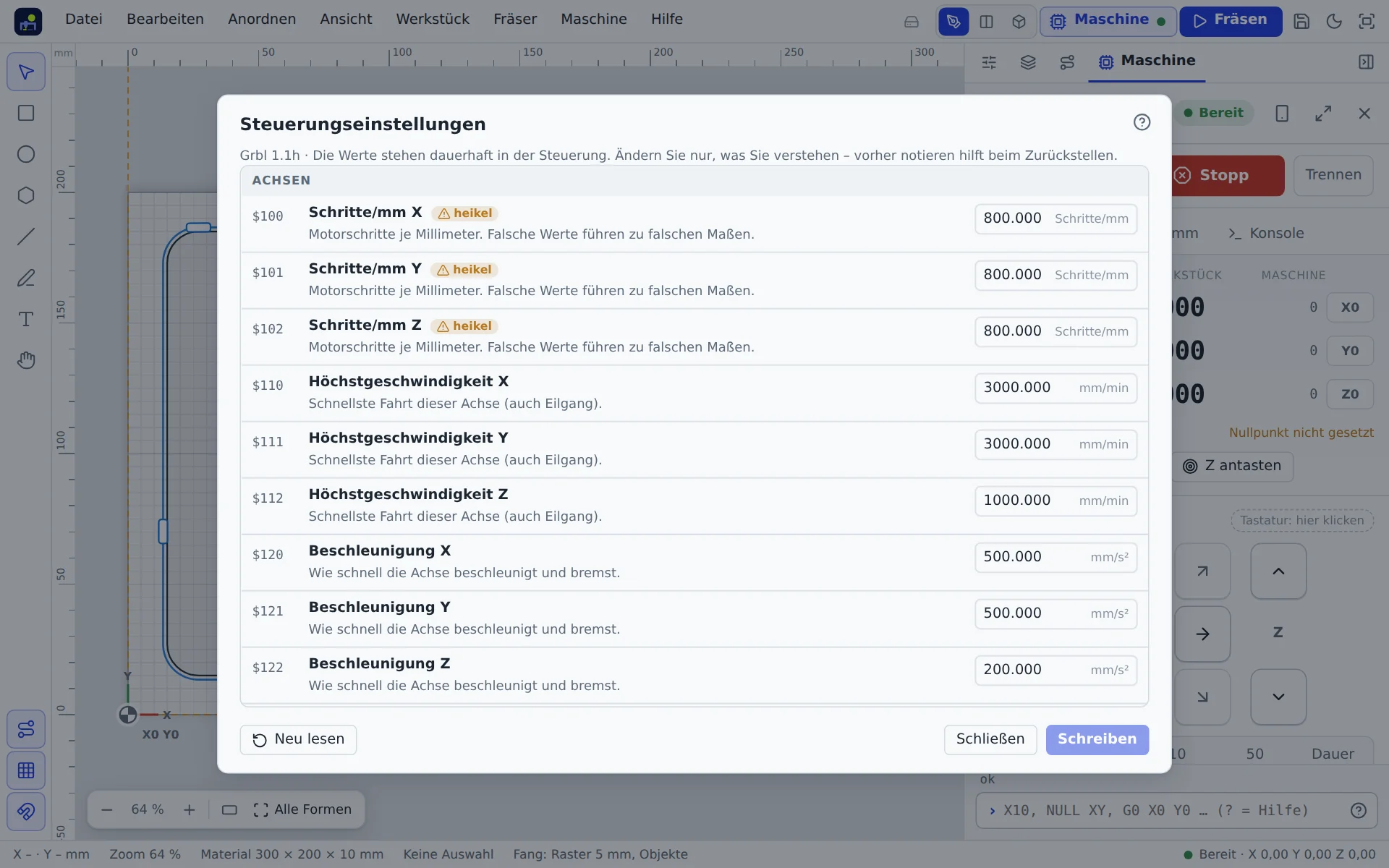
Task: Toggle dark mode moon icon
Action: tap(1334, 21)
